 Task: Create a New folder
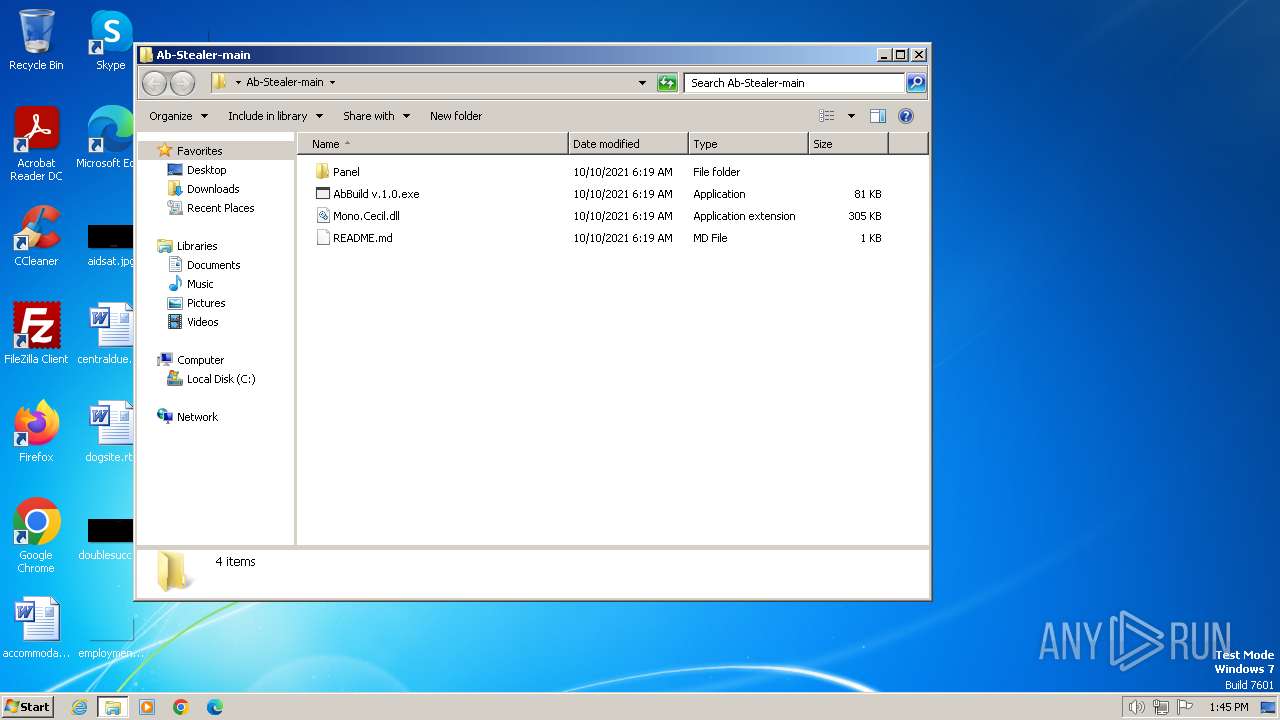coord(456,116)
